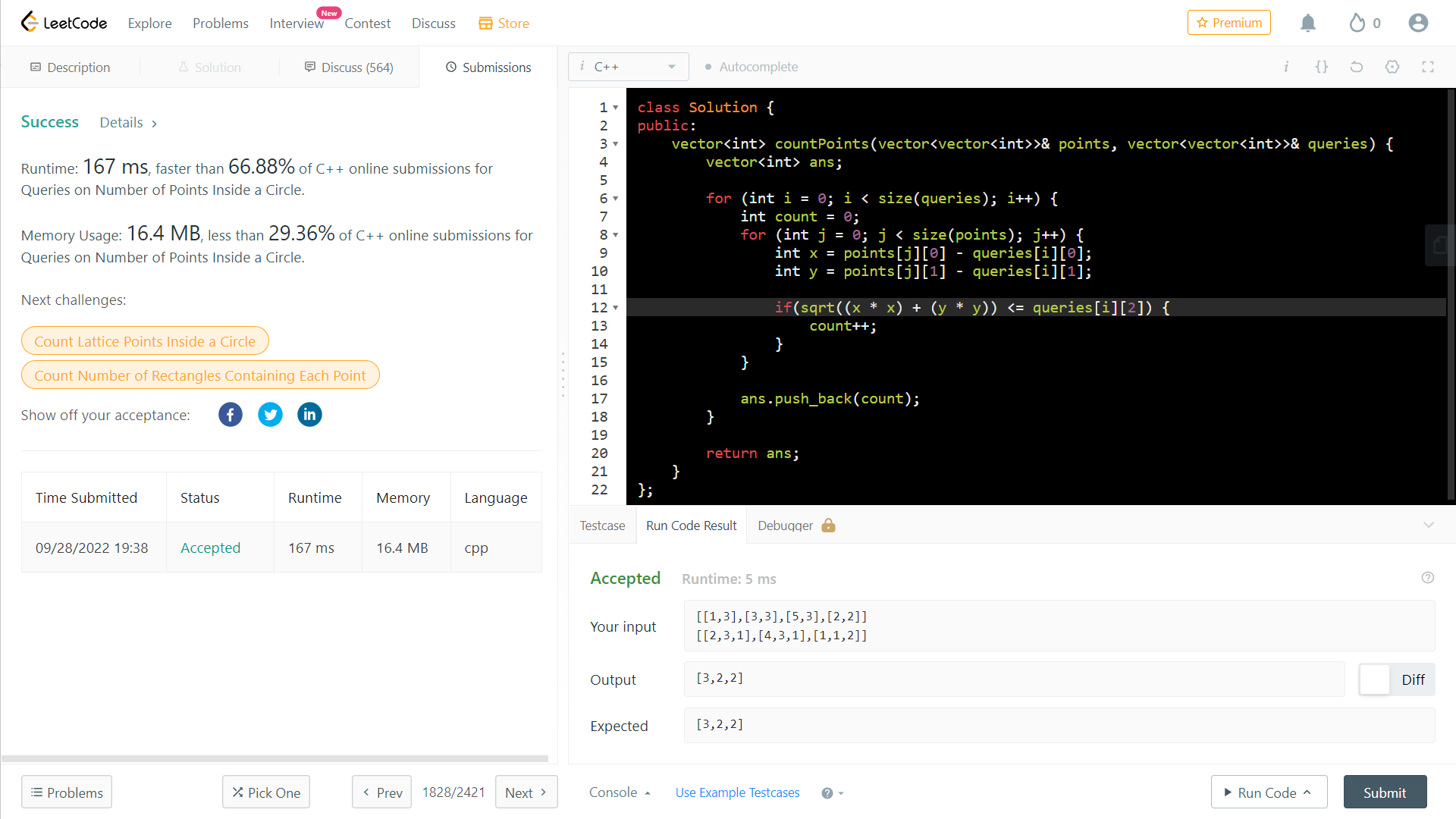The height and width of the screenshot is (819, 1456).
Task: Click the streak flame icon
Action: [x=1357, y=24]
